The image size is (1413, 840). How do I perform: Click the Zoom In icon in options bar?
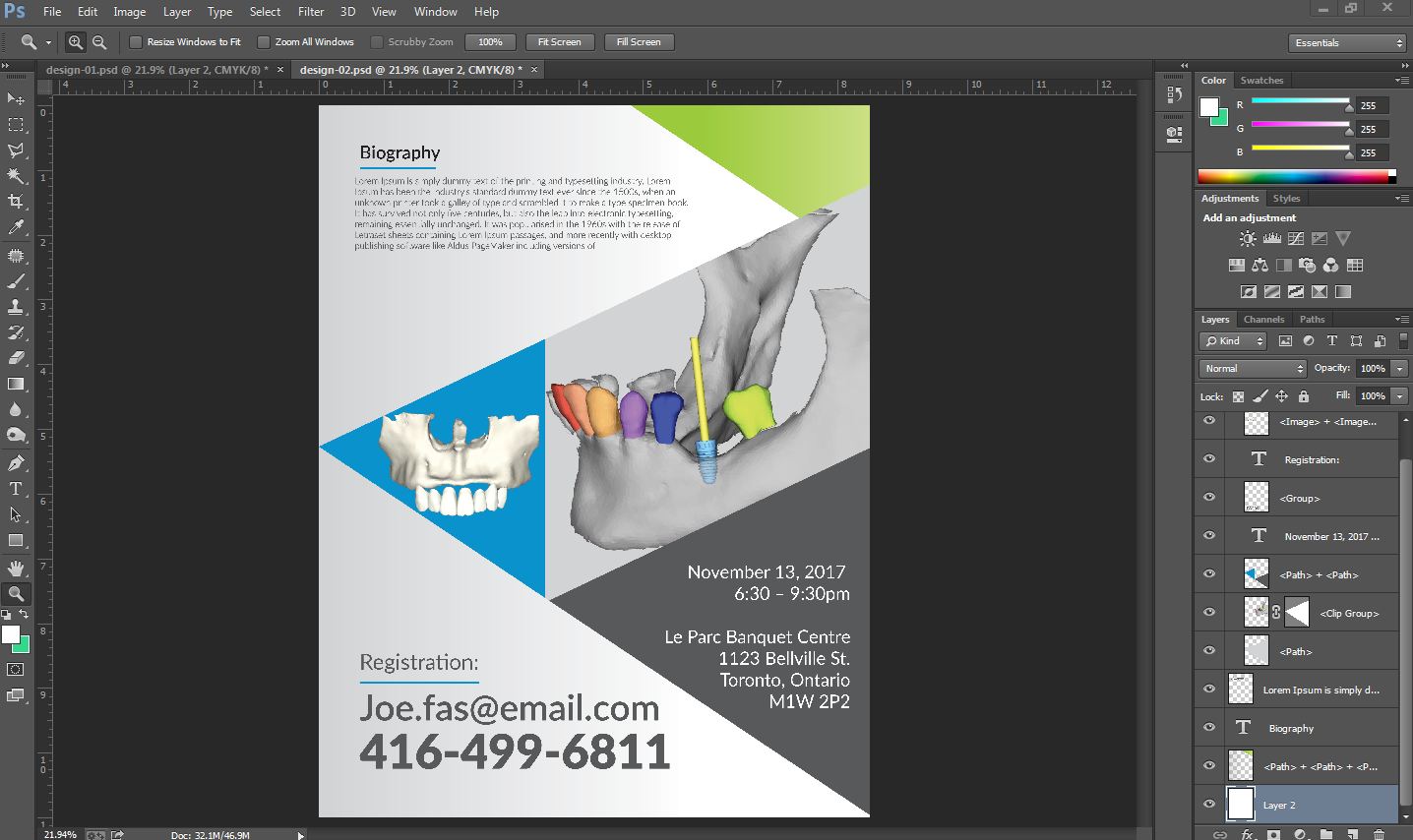pyautogui.click(x=76, y=42)
